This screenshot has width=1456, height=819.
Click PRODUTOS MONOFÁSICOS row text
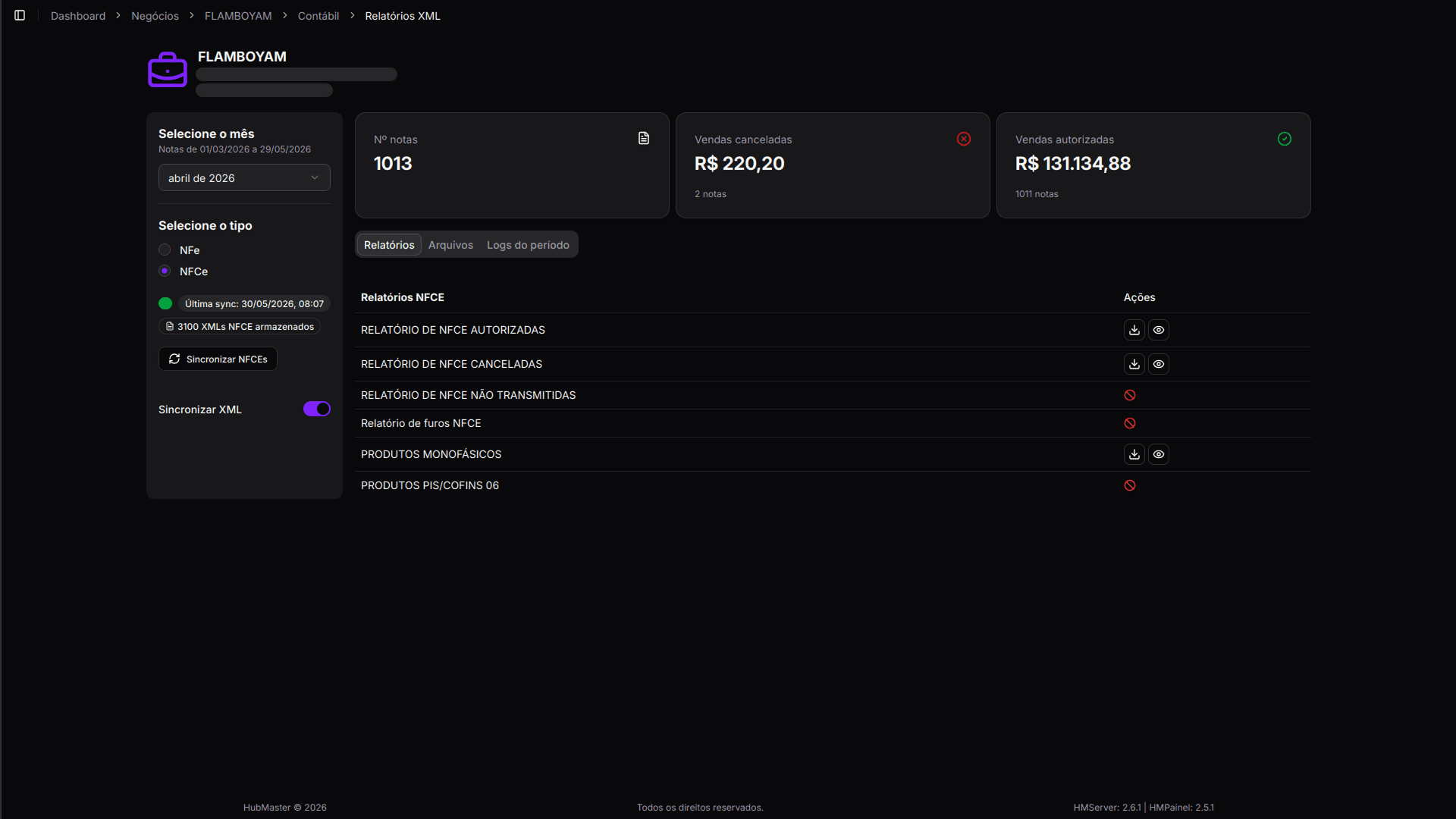tap(431, 454)
